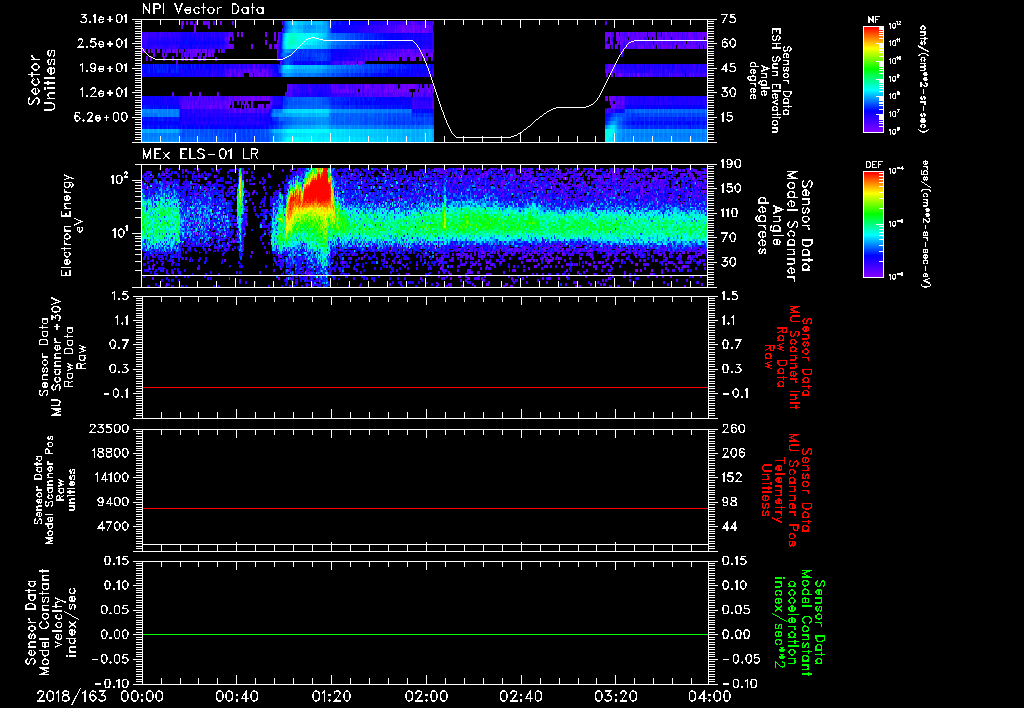Click the '9400' scanner position tick label
The height and width of the screenshot is (708, 1024).
pos(114,502)
